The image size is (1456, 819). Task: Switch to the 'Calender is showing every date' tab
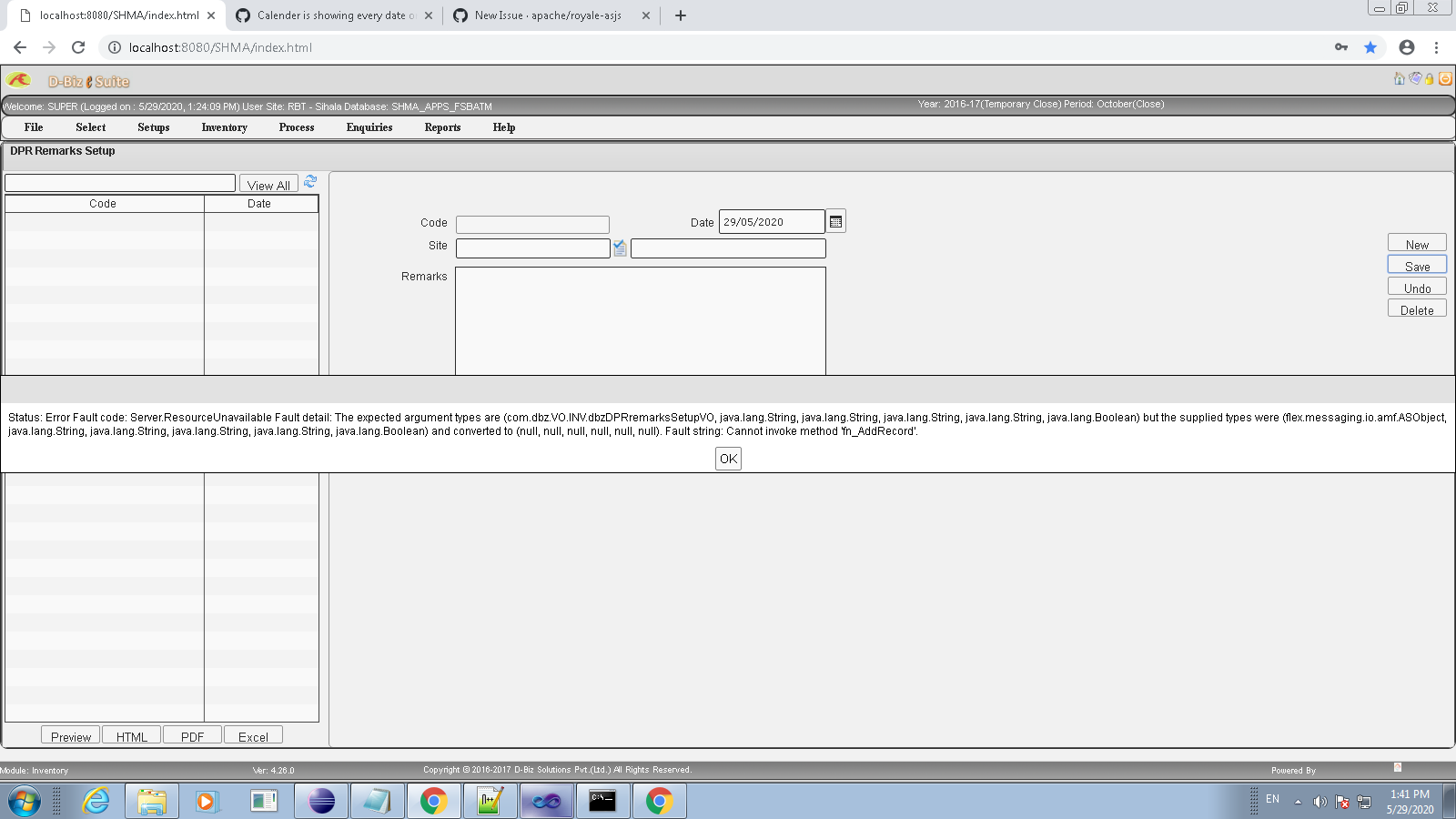click(x=333, y=15)
